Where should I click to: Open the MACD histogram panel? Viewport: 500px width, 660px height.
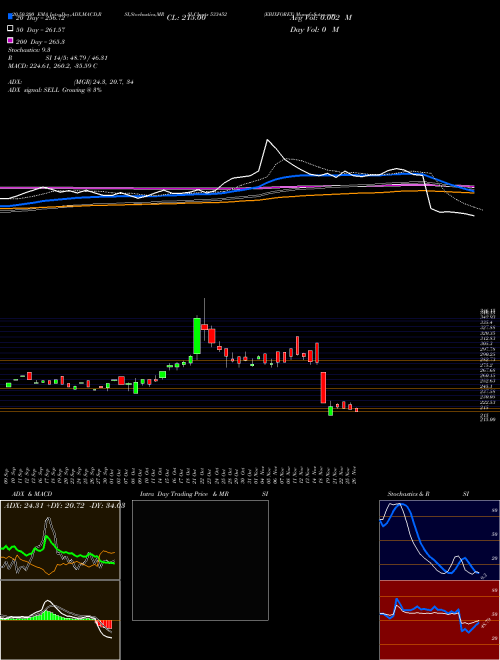click(60, 620)
